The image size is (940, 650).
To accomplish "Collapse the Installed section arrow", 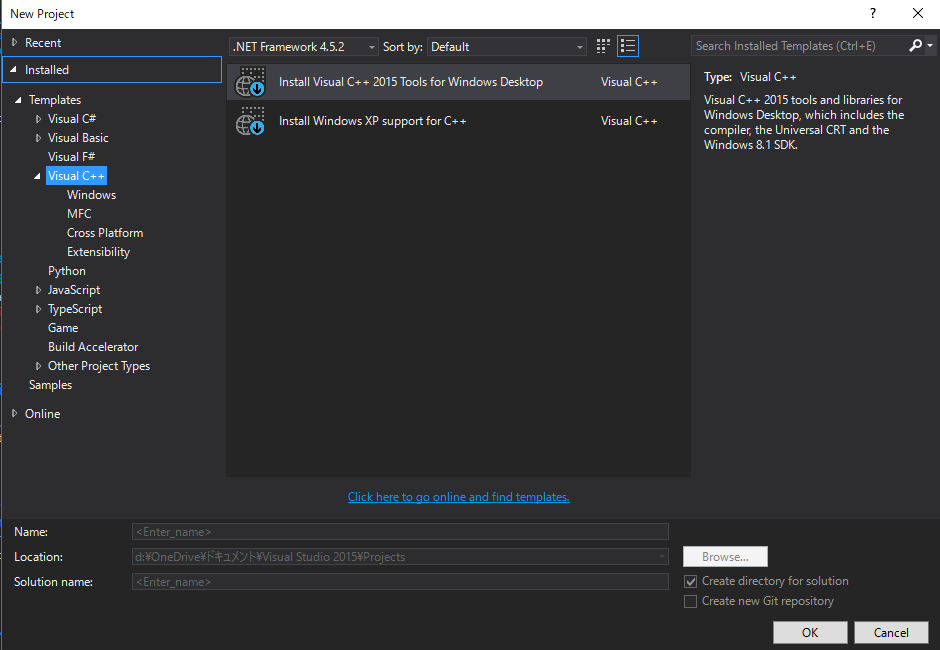I will tap(14, 70).
